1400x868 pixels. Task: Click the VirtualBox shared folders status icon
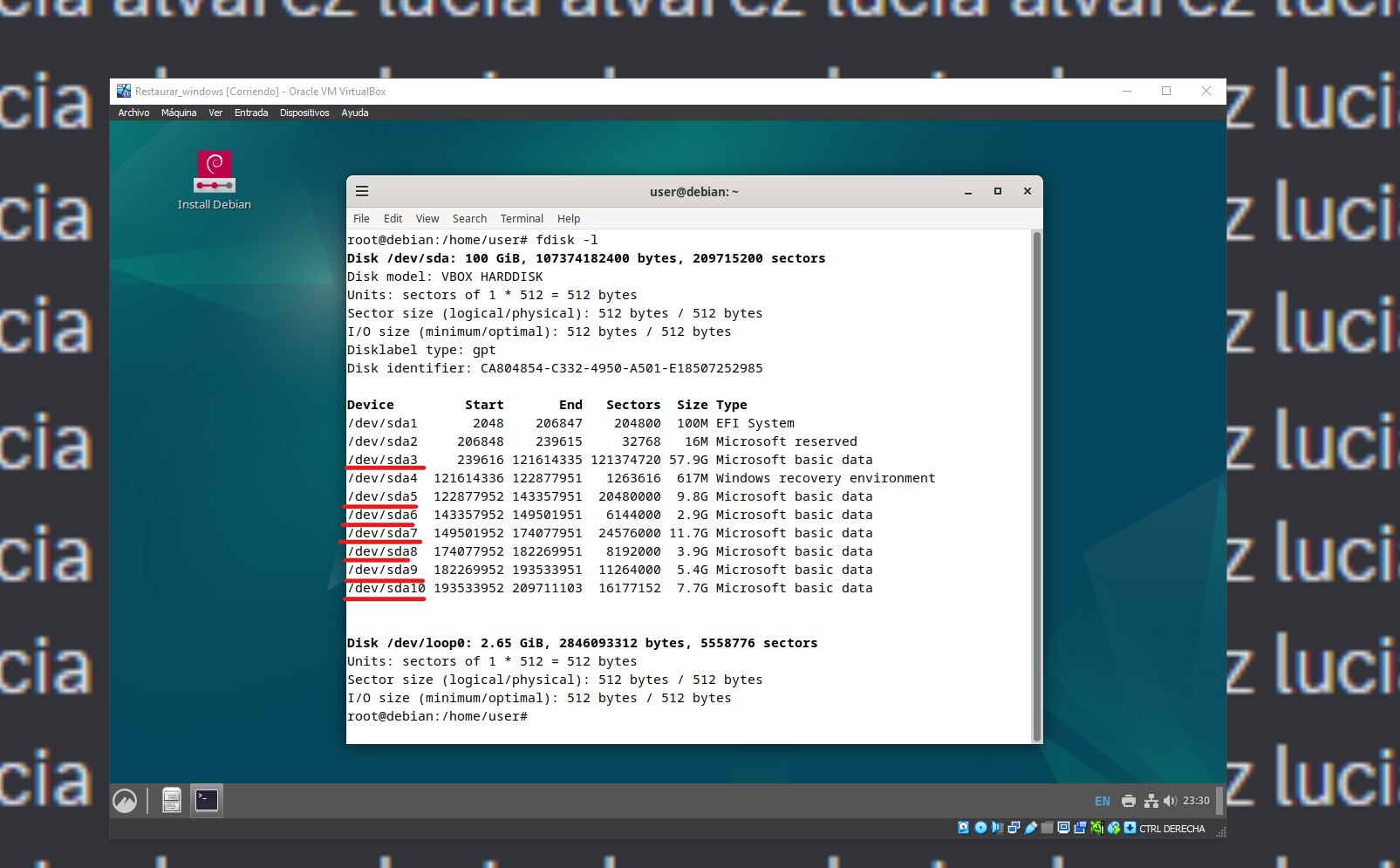(x=1047, y=828)
